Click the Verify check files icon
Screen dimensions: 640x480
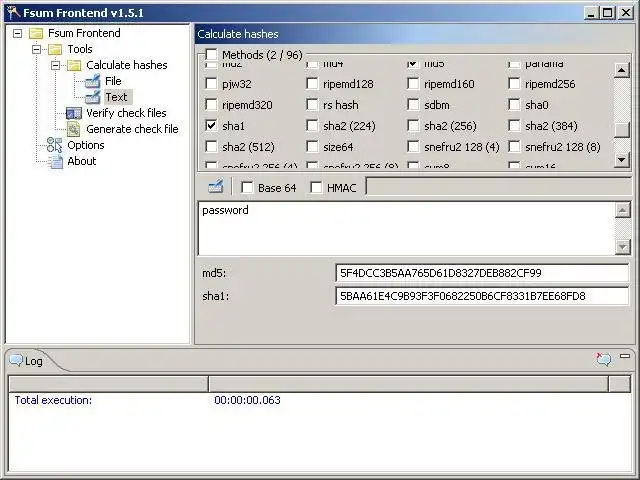pyautogui.click(x=74, y=113)
